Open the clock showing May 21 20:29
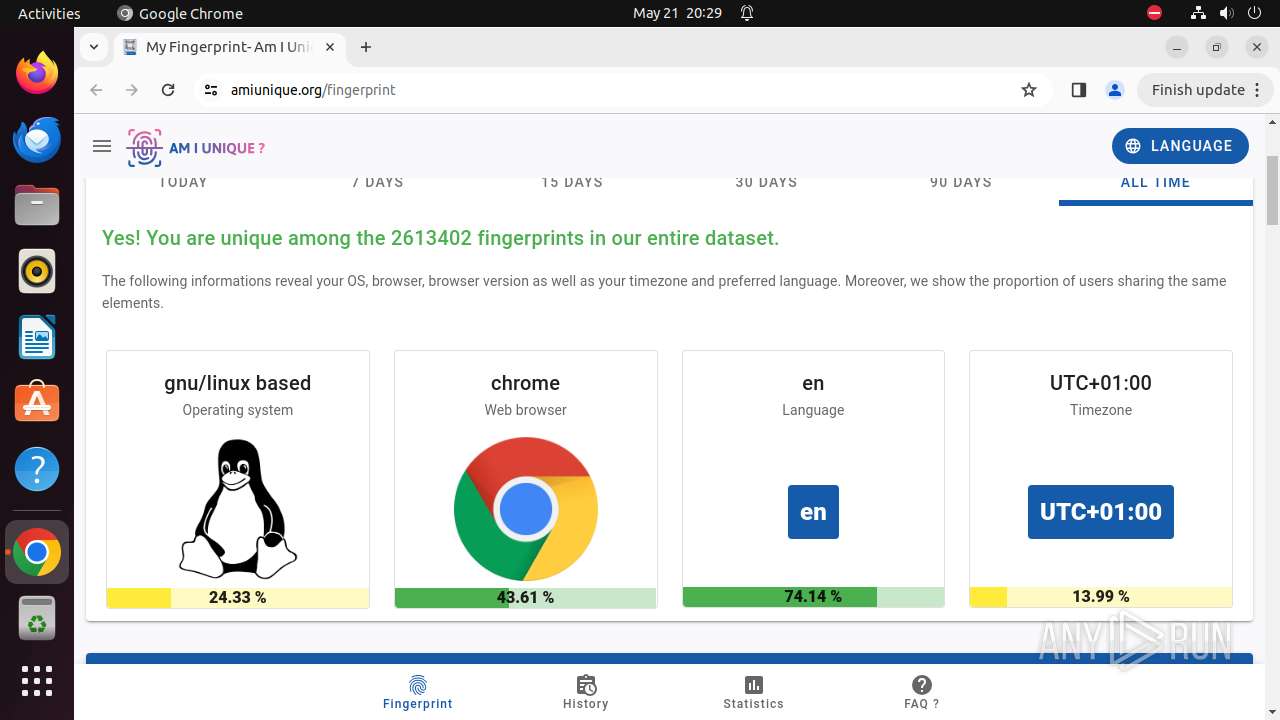The image size is (1280, 720). click(x=677, y=13)
